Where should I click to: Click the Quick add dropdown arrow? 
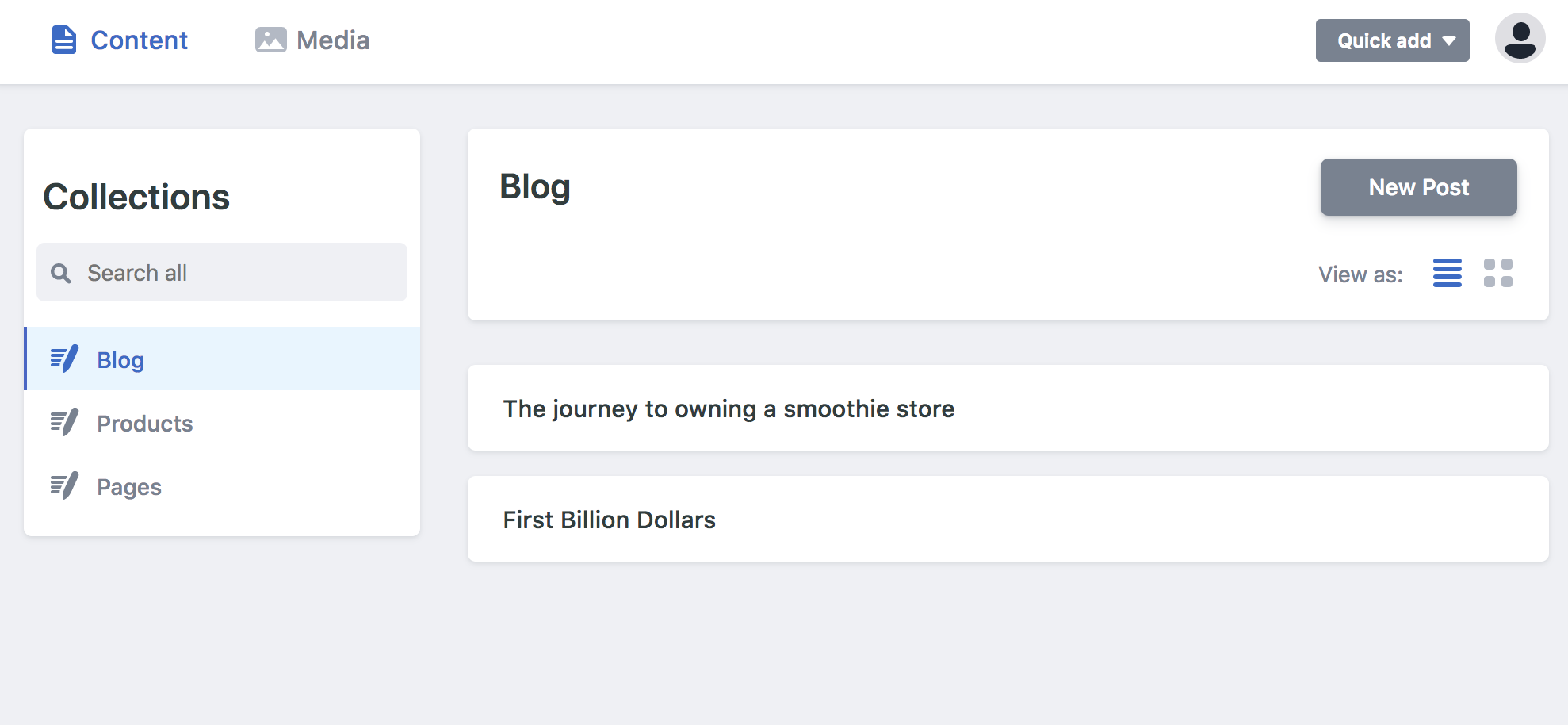pos(1449,41)
